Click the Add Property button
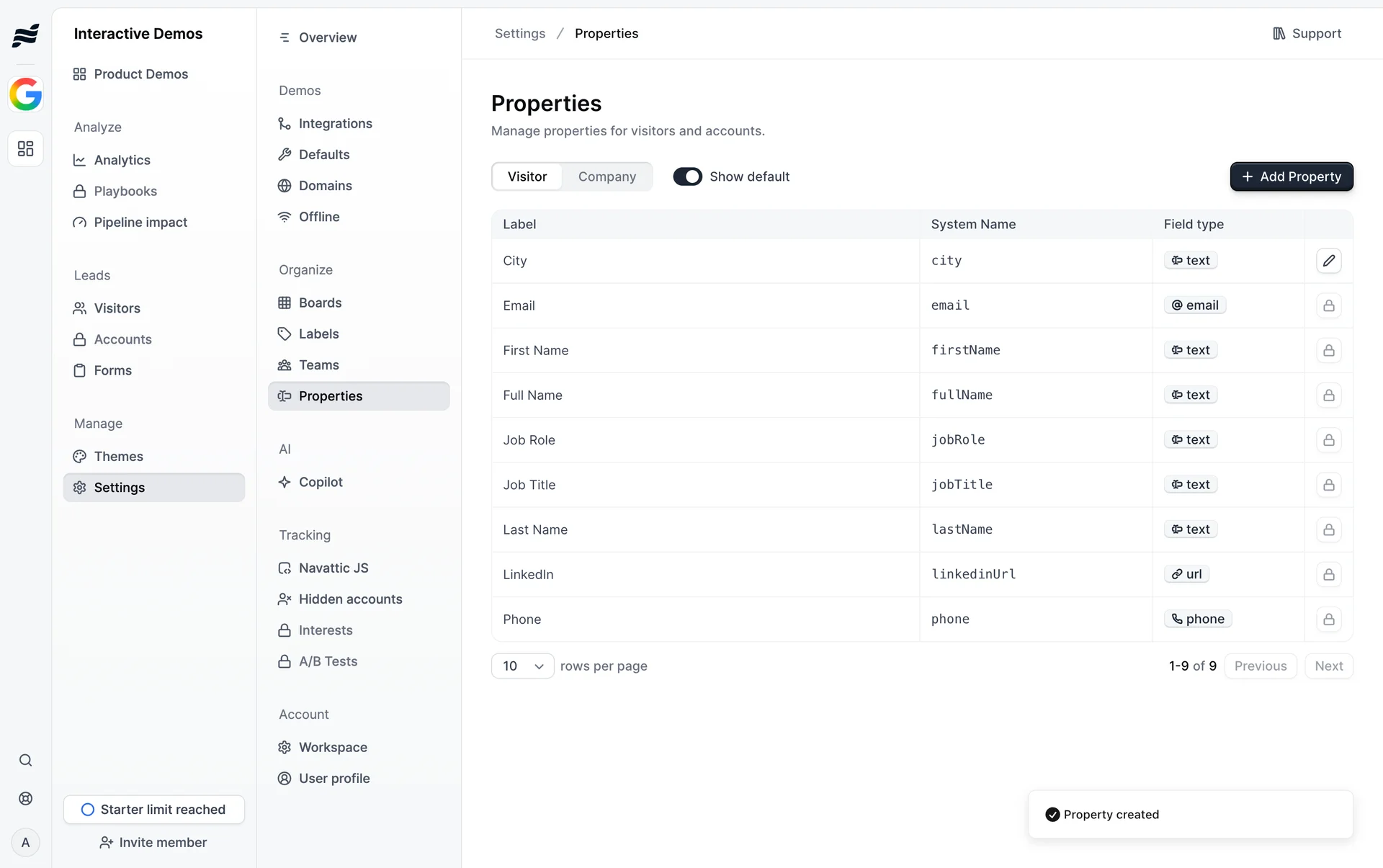The height and width of the screenshot is (868, 1383). 1291,176
